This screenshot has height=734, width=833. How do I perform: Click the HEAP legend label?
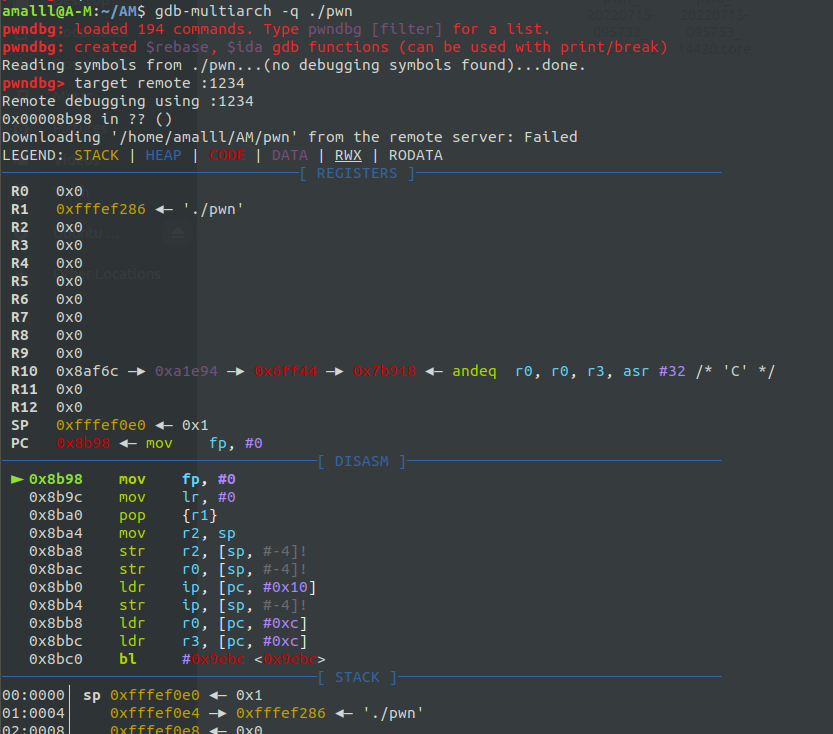pos(163,155)
